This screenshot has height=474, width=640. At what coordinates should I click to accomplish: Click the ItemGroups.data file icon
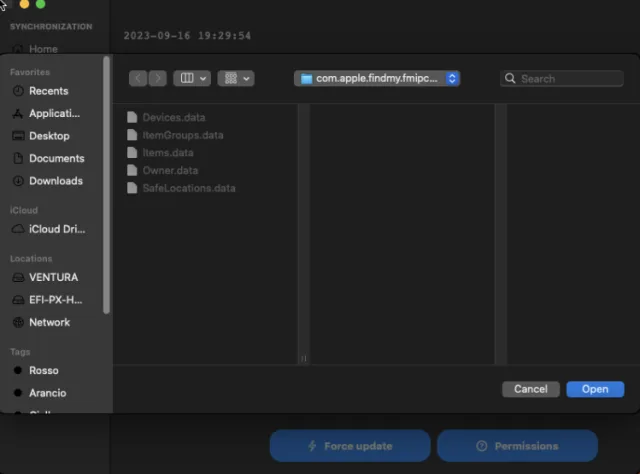point(132,135)
